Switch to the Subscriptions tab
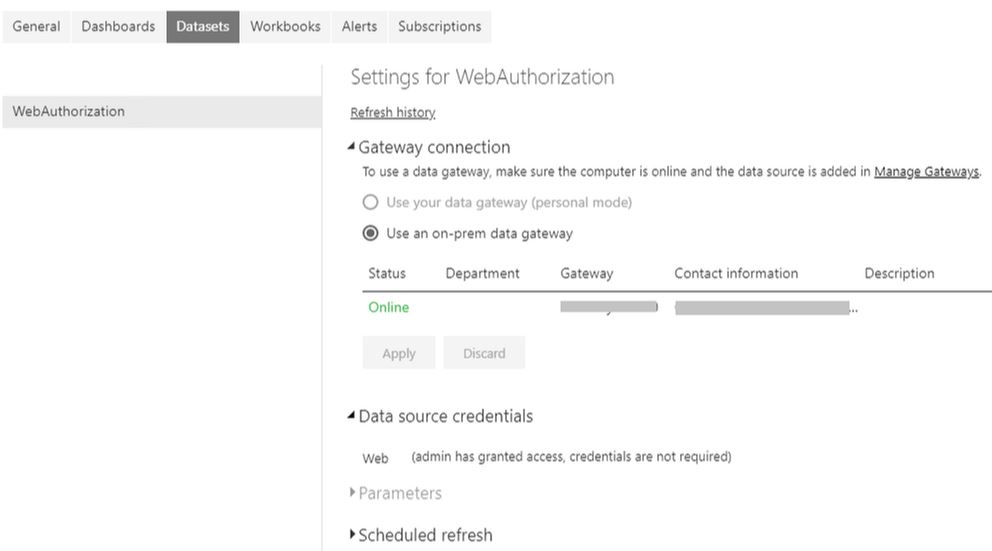This screenshot has width=992, height=551. point(440,27)
